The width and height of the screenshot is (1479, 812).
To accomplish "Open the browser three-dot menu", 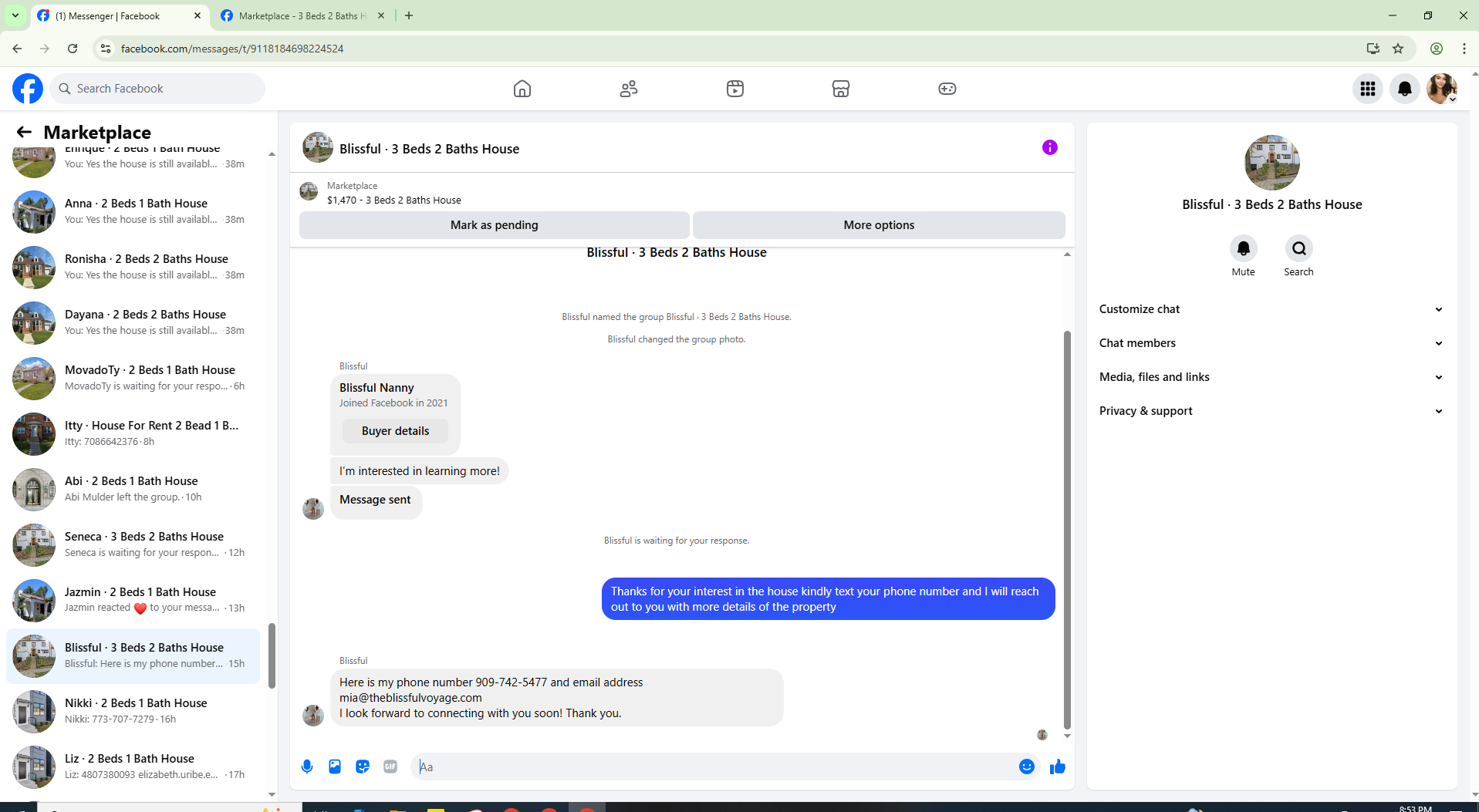I will 1464,49.
